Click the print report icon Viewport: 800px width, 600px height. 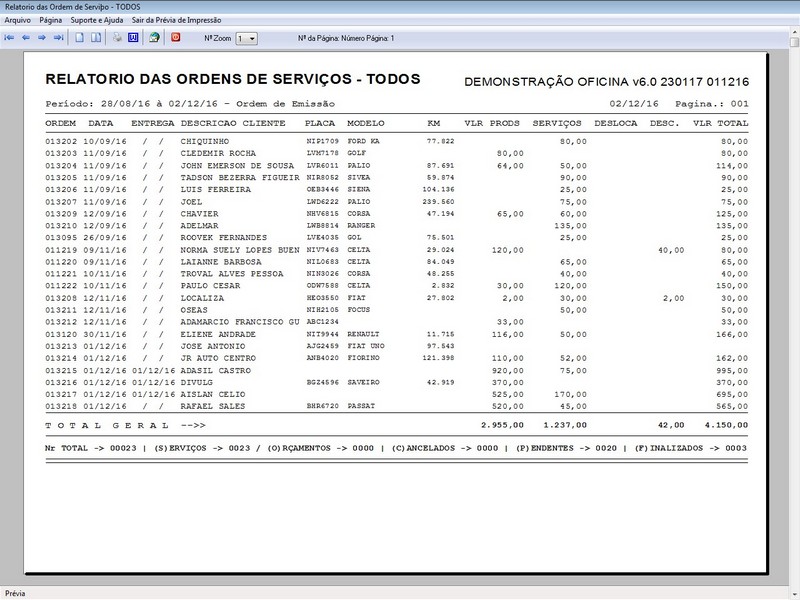(115, 38)
